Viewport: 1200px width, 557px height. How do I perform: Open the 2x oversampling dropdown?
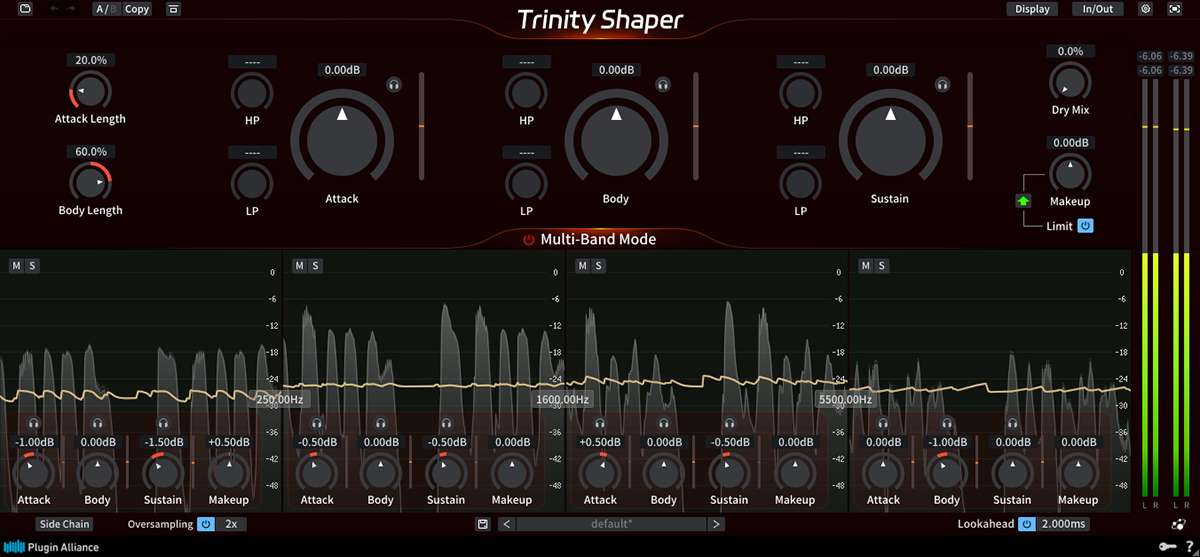231,524
